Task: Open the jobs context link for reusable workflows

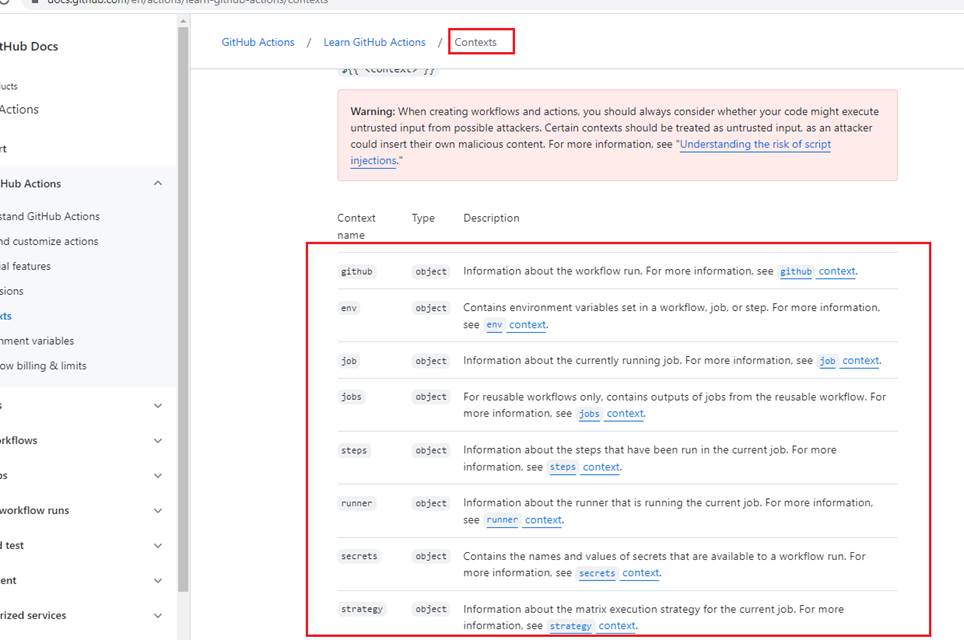Action: 612,414
